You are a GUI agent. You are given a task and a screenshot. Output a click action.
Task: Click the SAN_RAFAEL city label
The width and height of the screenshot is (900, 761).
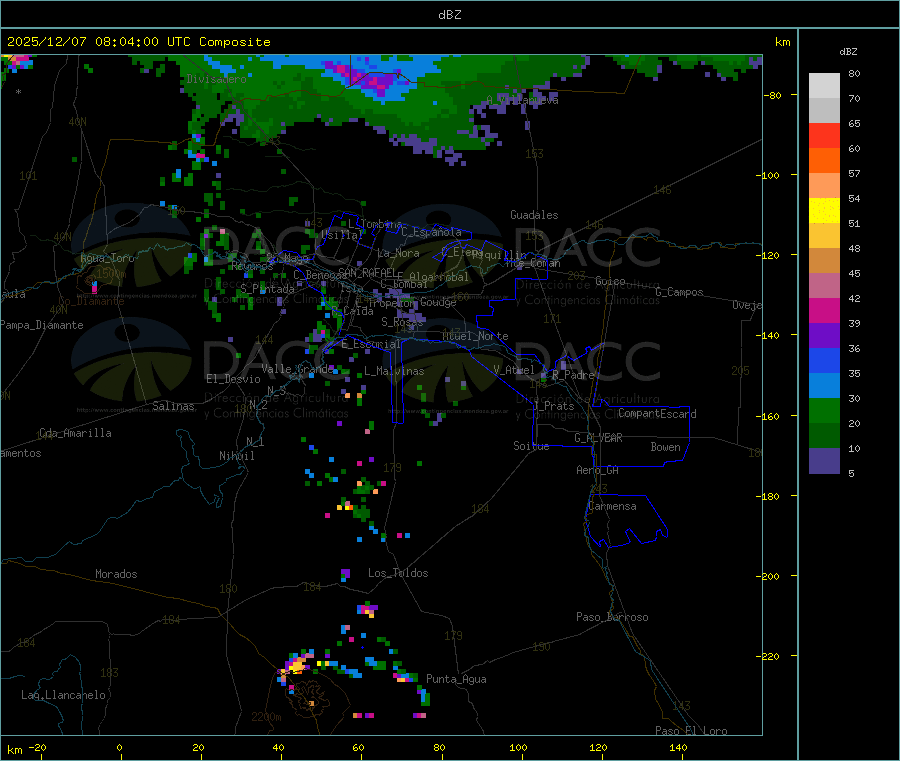point(367,272)
